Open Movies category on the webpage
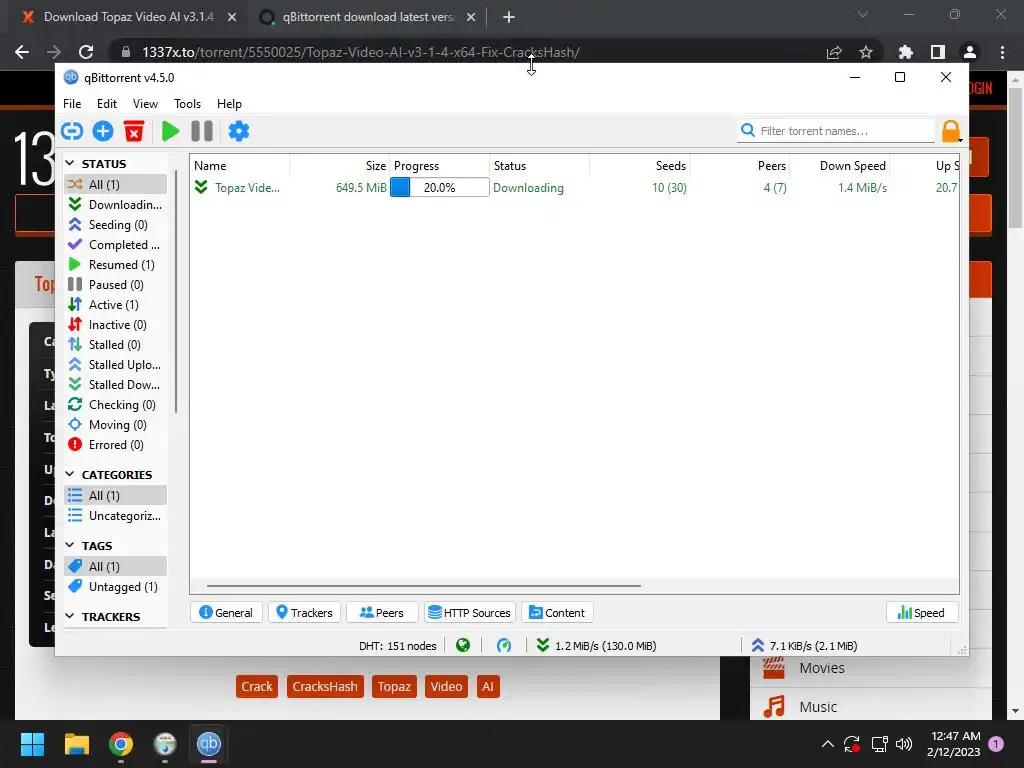Screen dimensions: 1024x768 pyautogui.click(x=822, y=668)
